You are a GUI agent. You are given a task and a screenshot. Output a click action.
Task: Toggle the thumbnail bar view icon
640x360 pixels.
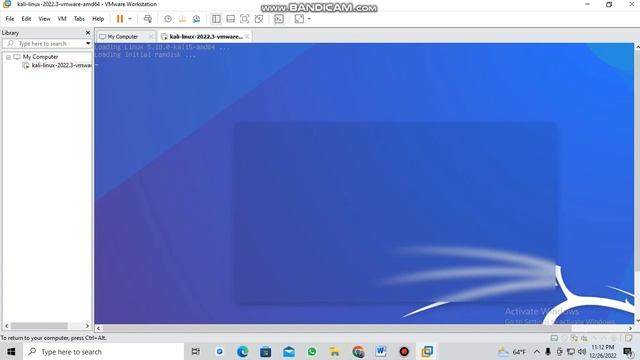(x=231, y=19)
